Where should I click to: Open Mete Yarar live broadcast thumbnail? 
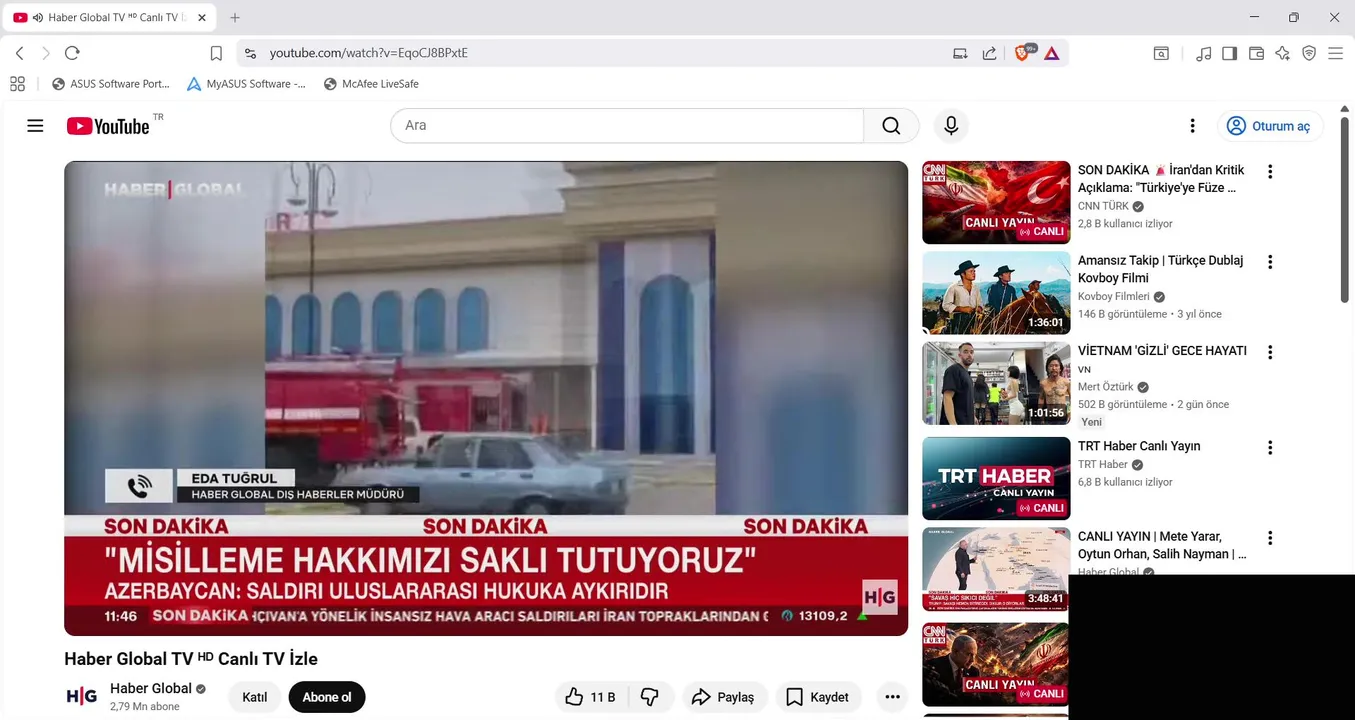point(996,569)
